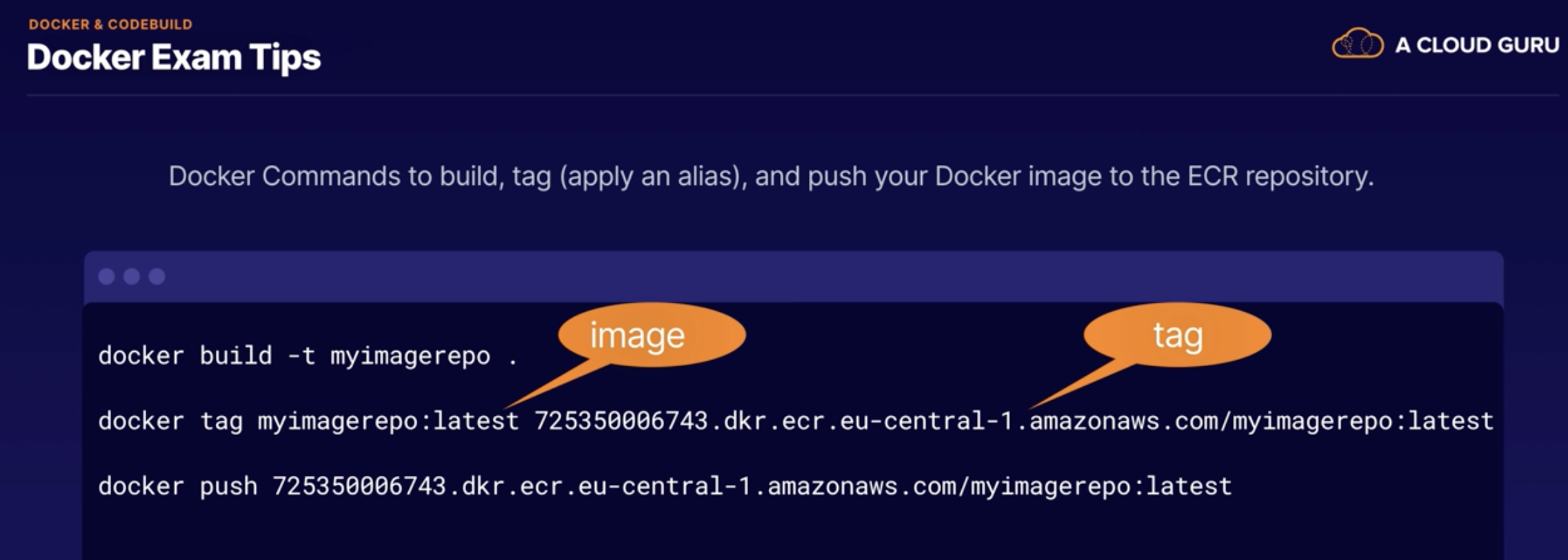
Task: Click the orange image callout bubble
Action: tap(651, 335)
